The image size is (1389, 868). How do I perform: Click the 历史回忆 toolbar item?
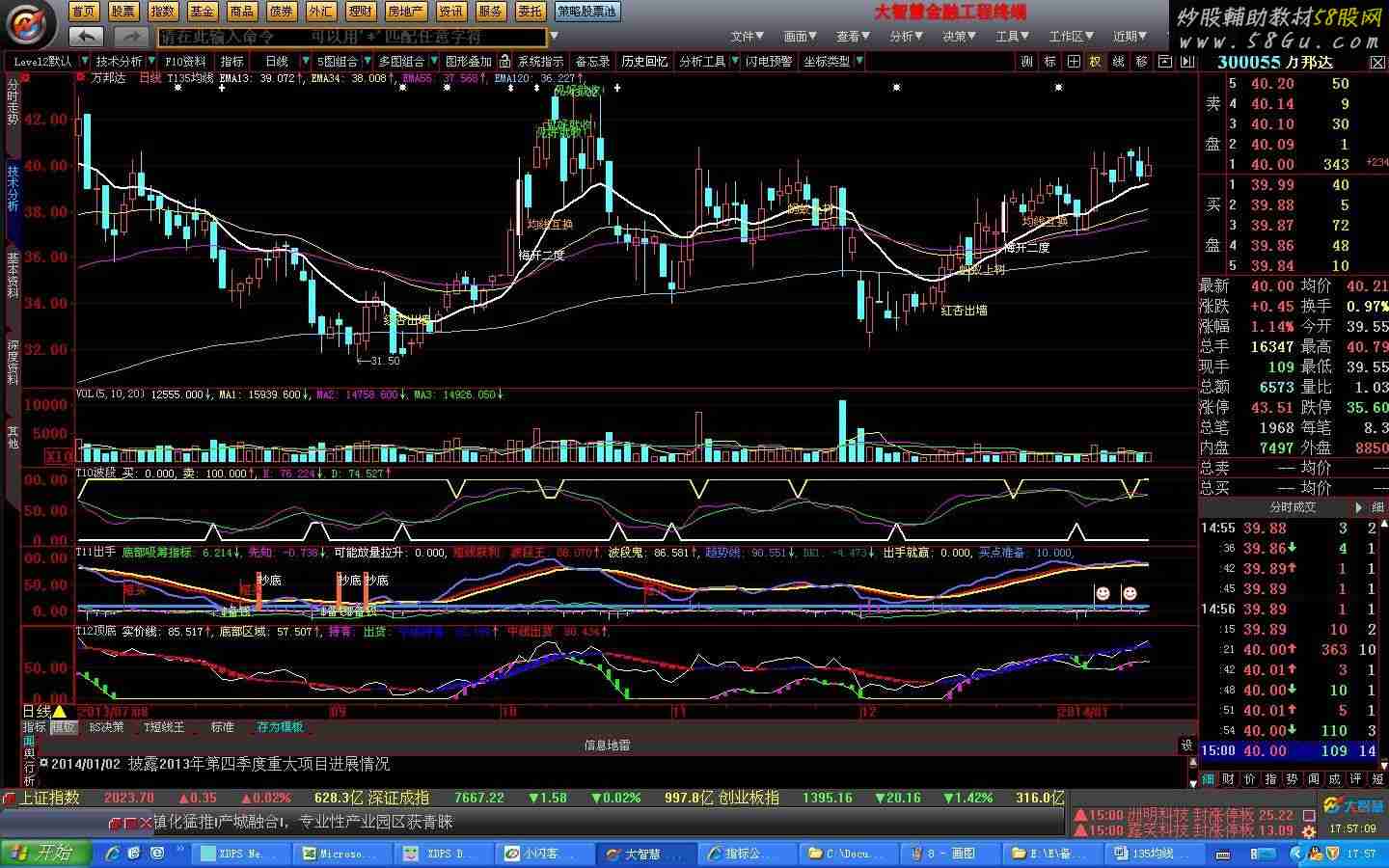tap(644, 62)
